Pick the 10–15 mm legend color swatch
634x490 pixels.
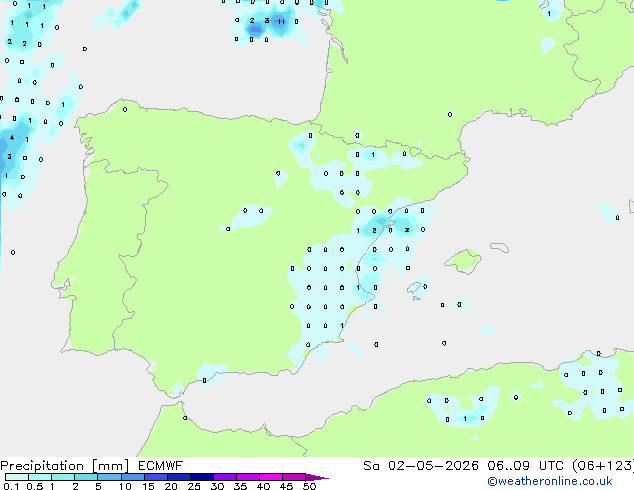(x=132, y=477)
